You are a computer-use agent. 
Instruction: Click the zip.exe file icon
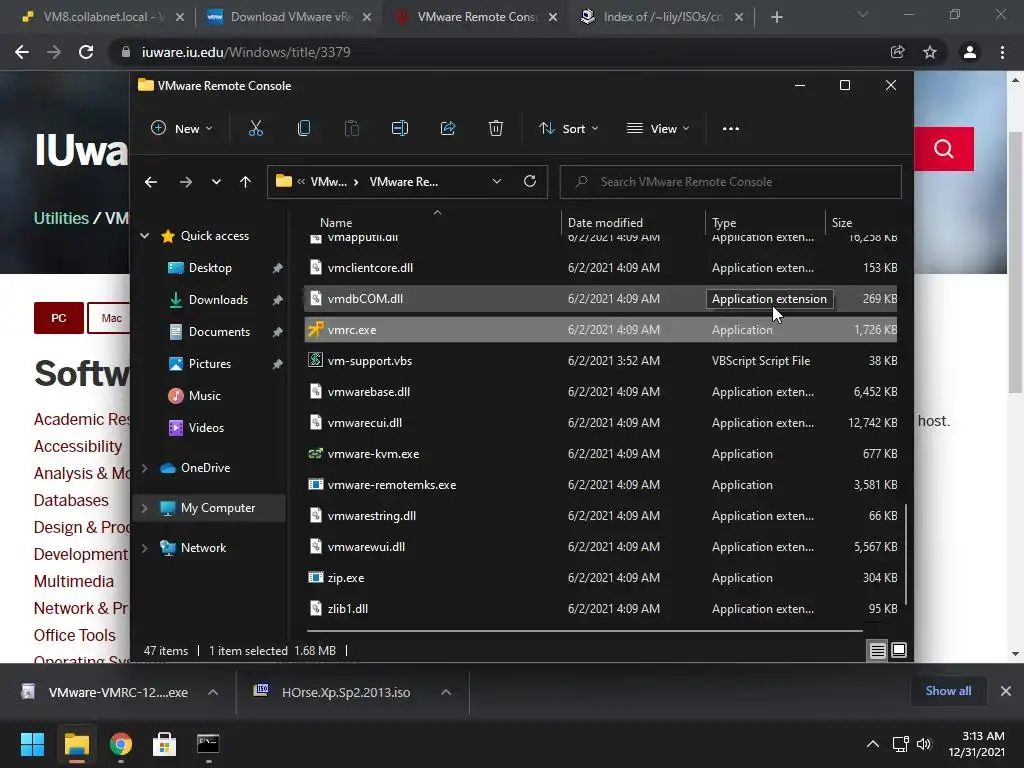click(315, 577)
